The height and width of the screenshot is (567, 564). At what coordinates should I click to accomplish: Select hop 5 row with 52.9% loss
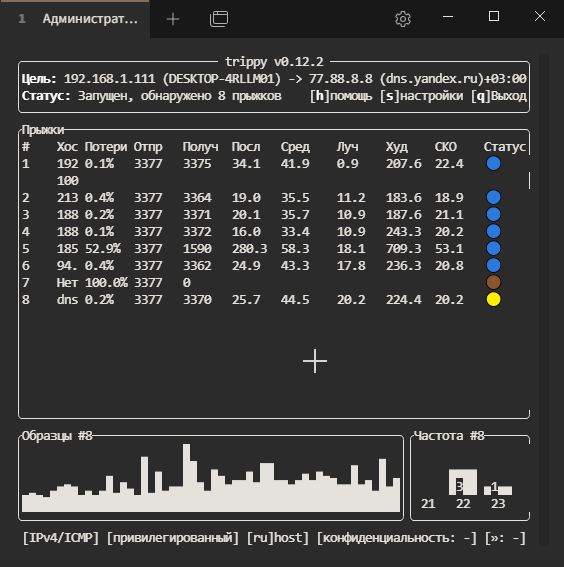(274, 248)
